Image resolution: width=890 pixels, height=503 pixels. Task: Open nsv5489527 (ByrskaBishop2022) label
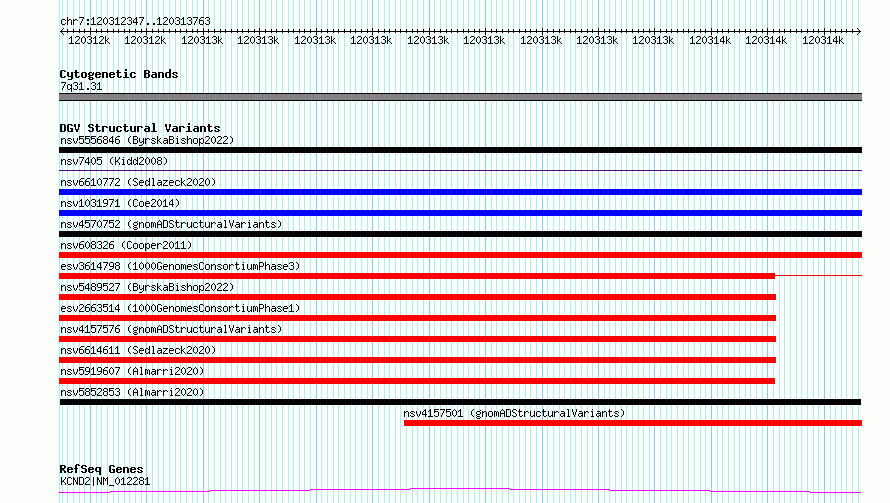(x=147, y=287)
